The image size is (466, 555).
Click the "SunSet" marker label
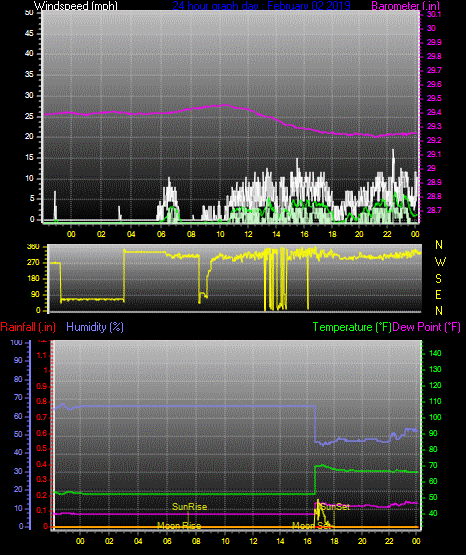tap(335, 507)
